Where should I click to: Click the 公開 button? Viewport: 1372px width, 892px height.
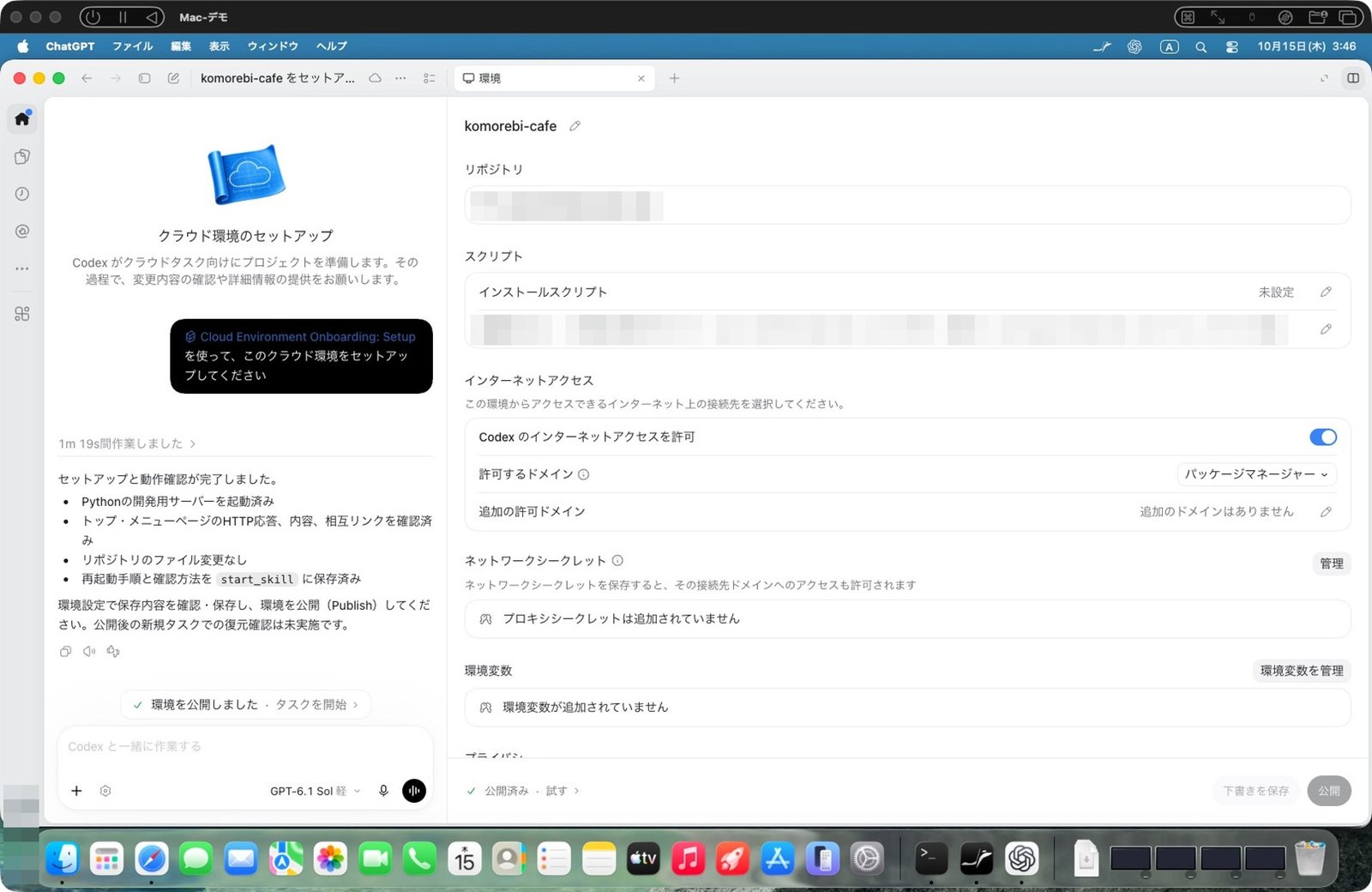(x=1329, y=791)
